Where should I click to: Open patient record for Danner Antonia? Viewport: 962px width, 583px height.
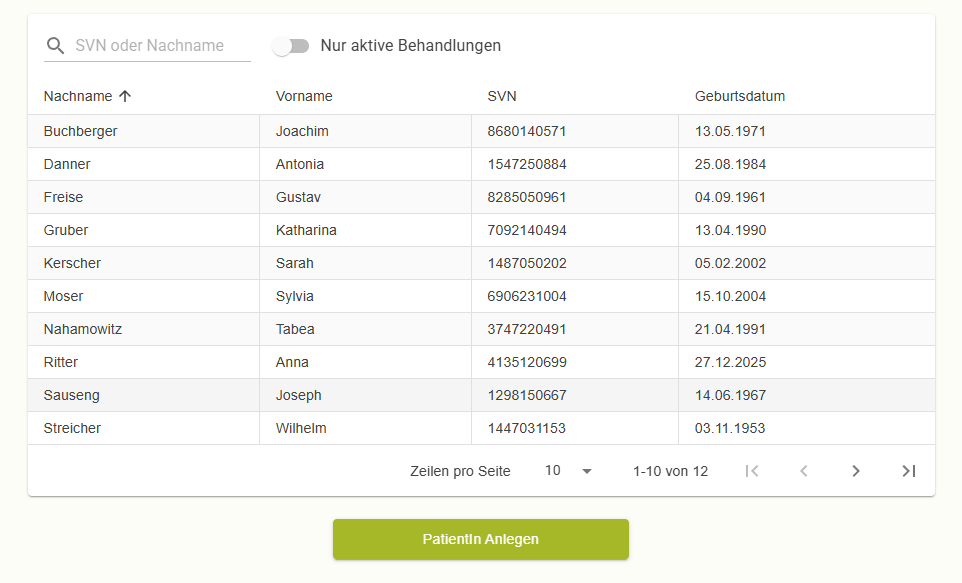coord(300,164)
